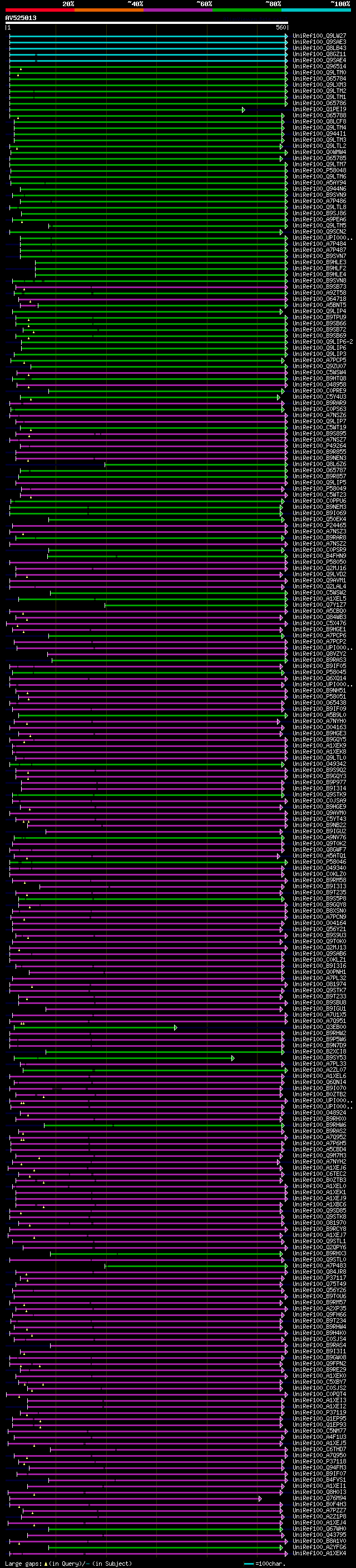Select hit label UniRef100_O65788
The image size is (356, 1568).
click(x=319, y=116)
